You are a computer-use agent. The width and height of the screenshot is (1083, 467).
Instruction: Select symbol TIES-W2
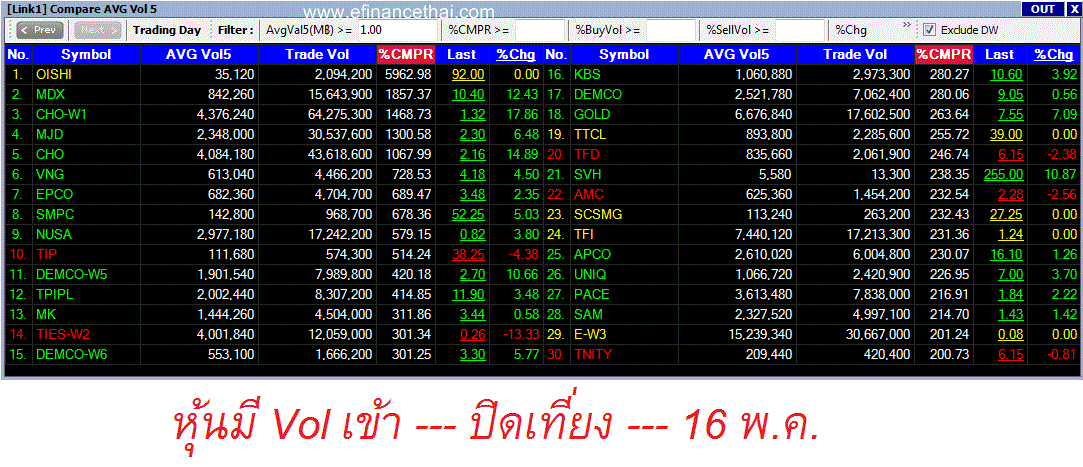pyautogui.click(x=63, y=335)
